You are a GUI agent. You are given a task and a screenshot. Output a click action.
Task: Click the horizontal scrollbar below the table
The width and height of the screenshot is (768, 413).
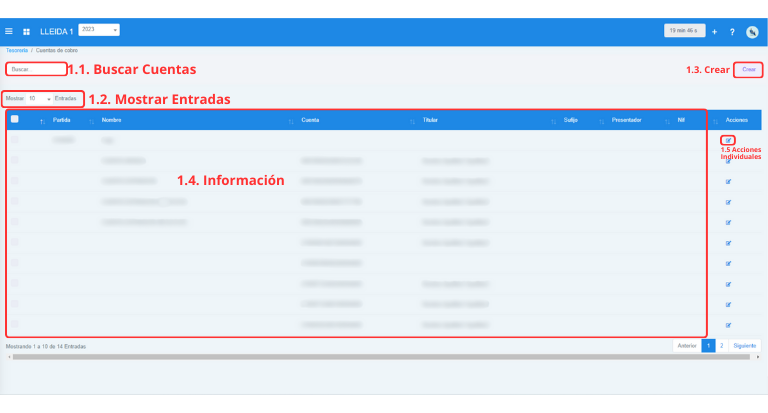coord(381,357)
